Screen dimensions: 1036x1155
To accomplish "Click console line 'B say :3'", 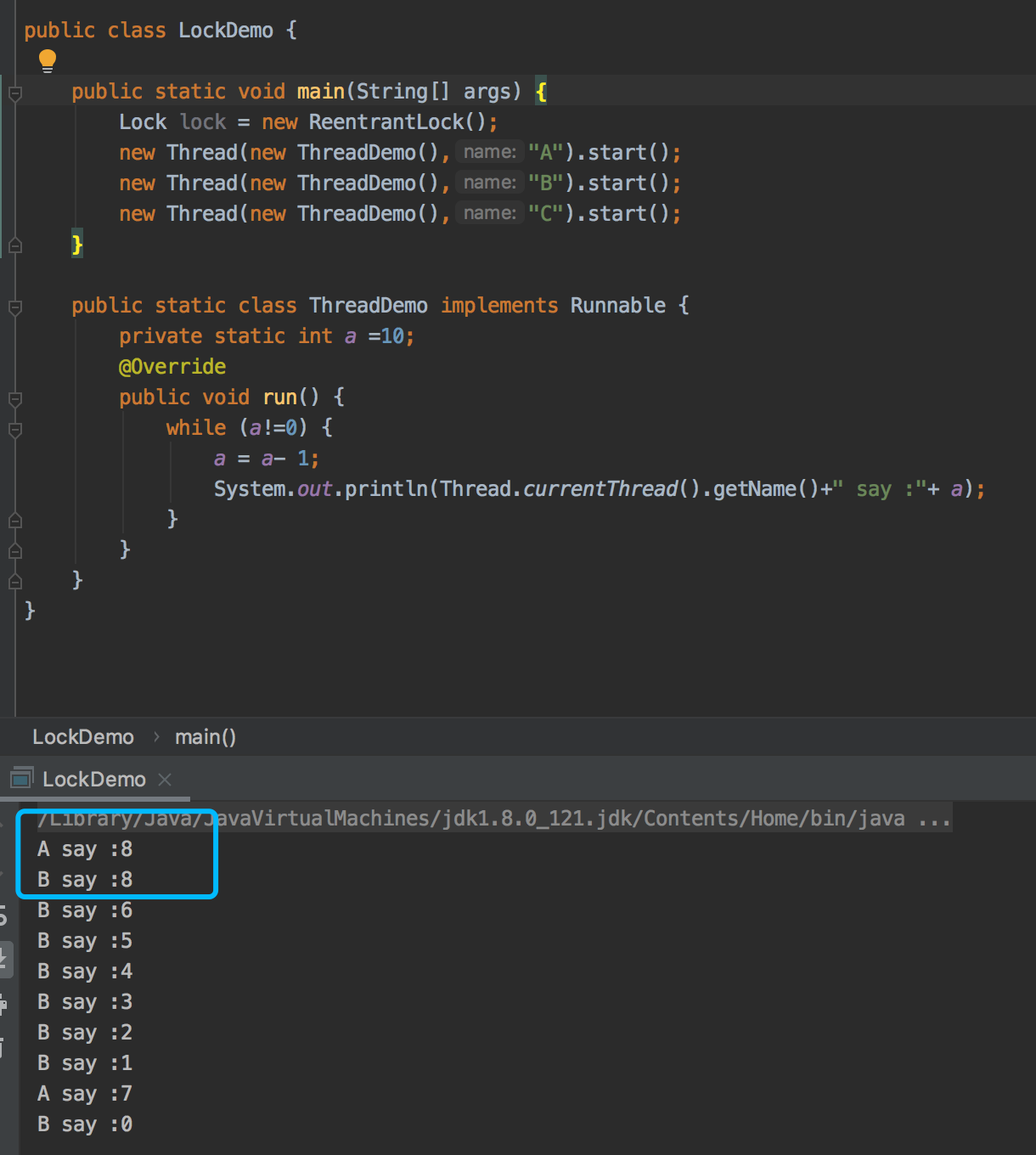I will (x=85, y=1002).
